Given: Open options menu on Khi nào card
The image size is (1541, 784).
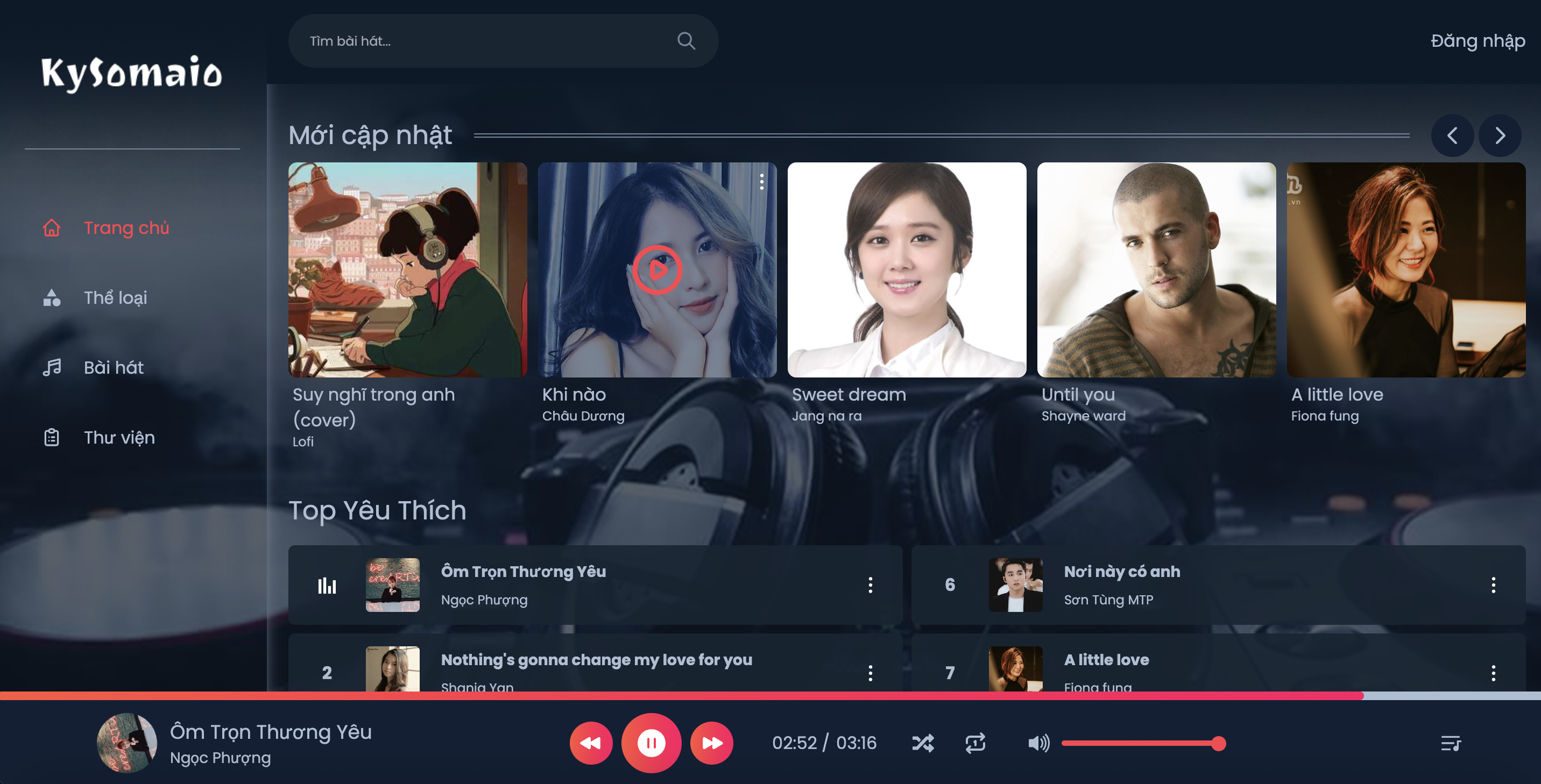Looking at the screenshot, I should click(x=761, y=181).
